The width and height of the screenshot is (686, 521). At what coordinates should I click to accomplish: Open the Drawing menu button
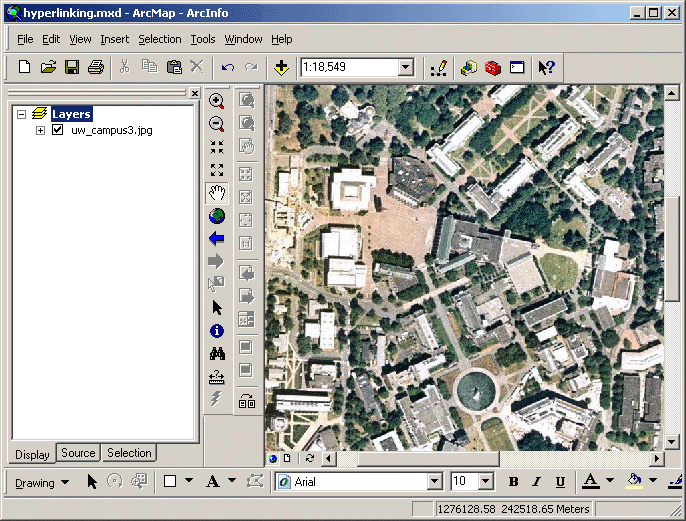click(42, 482)
